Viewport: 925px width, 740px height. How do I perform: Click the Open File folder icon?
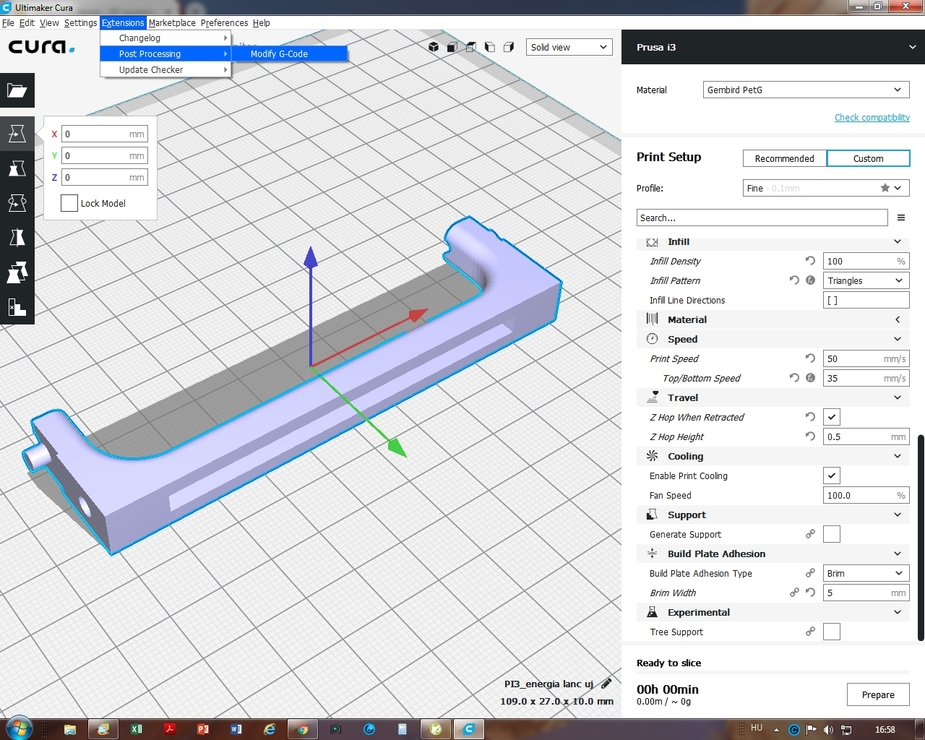17,91
